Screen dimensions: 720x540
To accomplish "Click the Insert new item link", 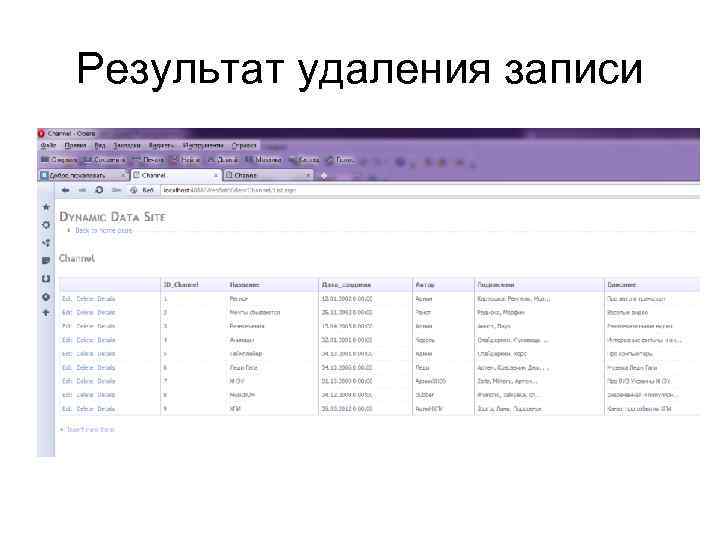I will pyautogui.click(x=90, y=430).
